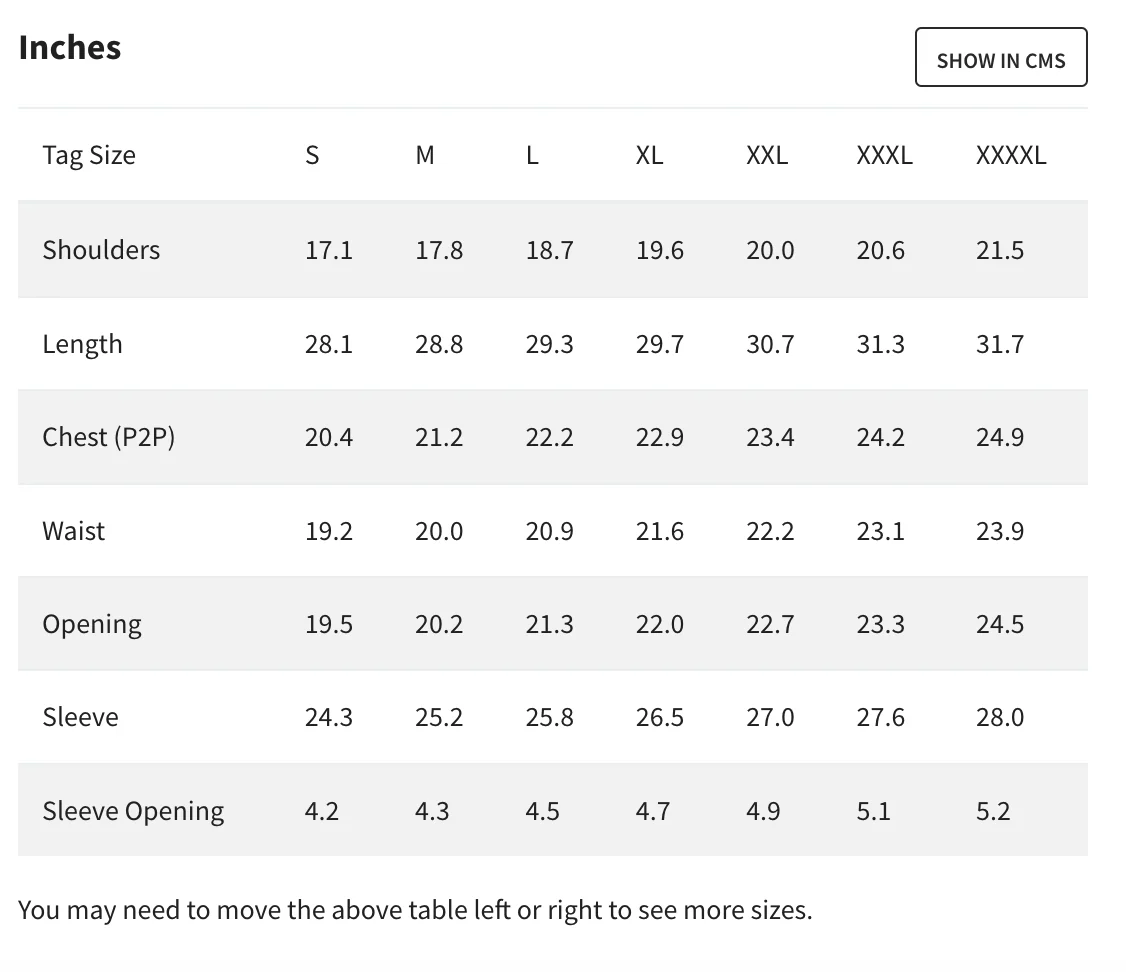Click the 23.1 waist value for XXXL
The height and width of the screenshot is (972, 1126).
[x=880, y=530]
